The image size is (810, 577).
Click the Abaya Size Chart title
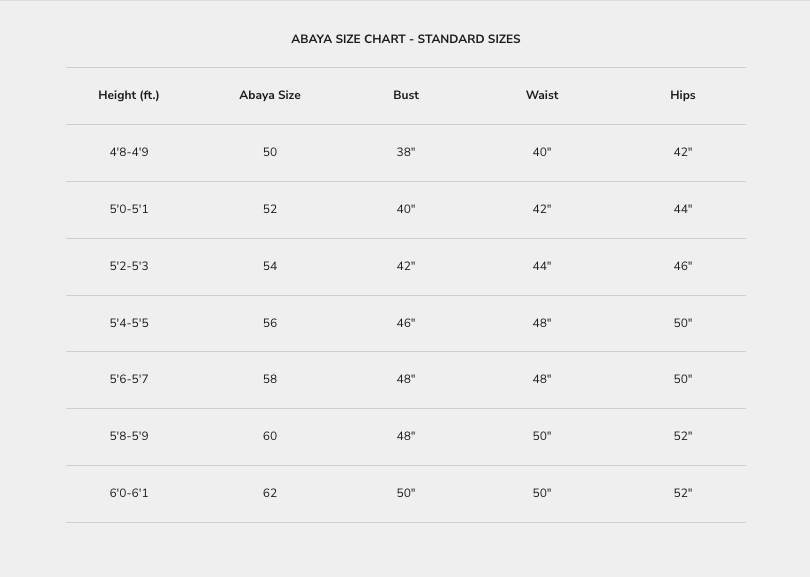405,39
